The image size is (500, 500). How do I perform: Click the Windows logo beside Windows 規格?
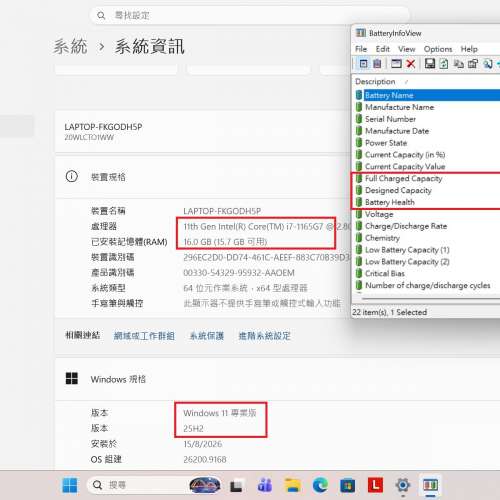click(72, 378)
